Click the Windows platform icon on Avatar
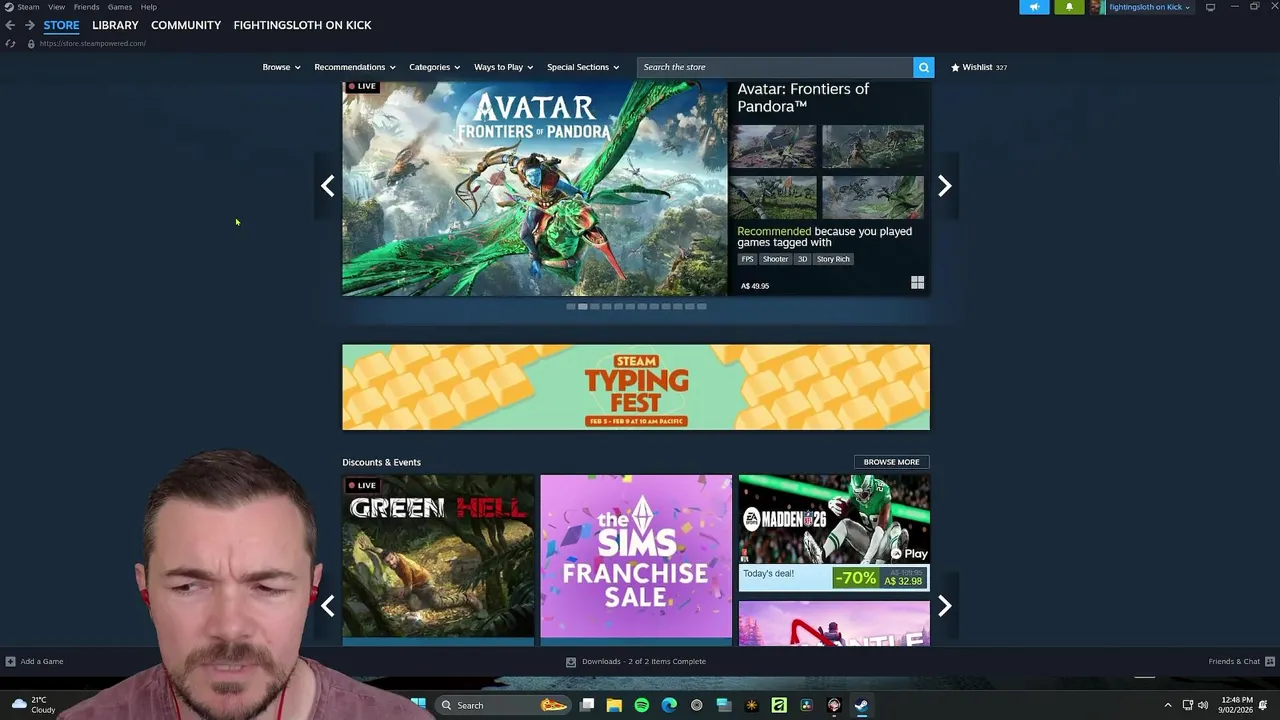Screen dimensions: 1280x720 917,283
